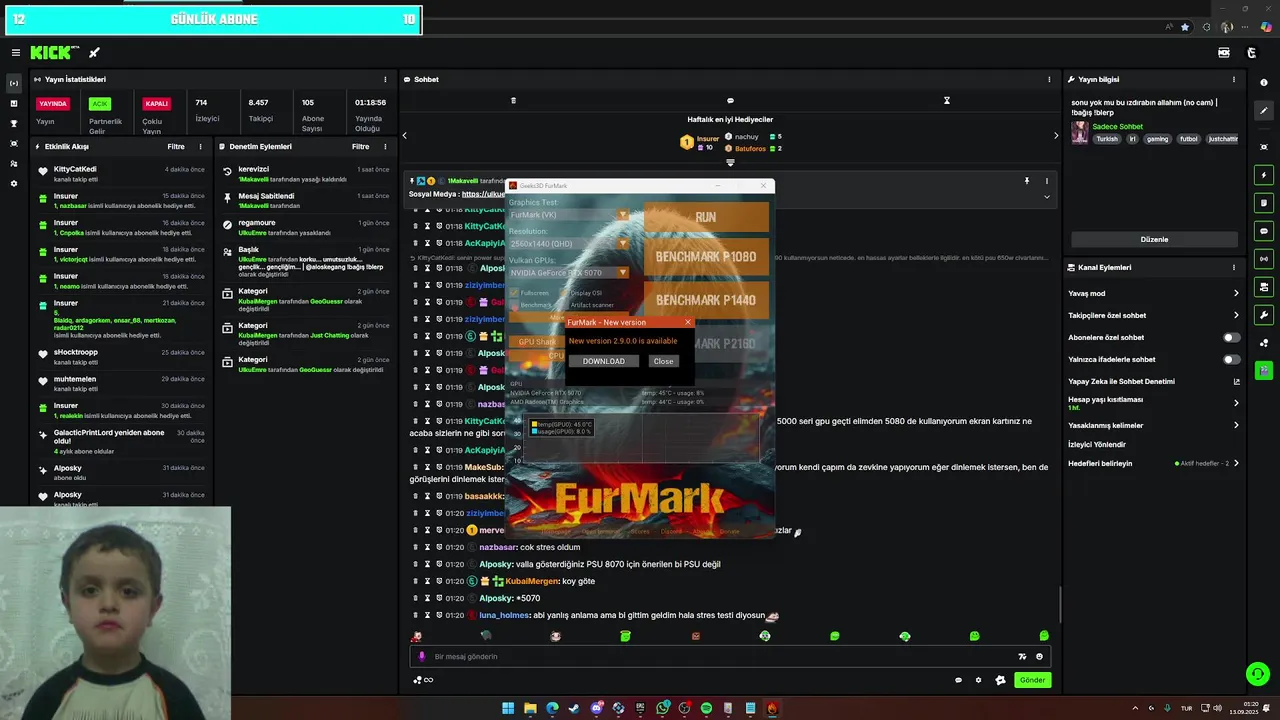Send message with Gönder button
The height and width of the screenshot is (720, 1280).
click(x=1033, y=680)
